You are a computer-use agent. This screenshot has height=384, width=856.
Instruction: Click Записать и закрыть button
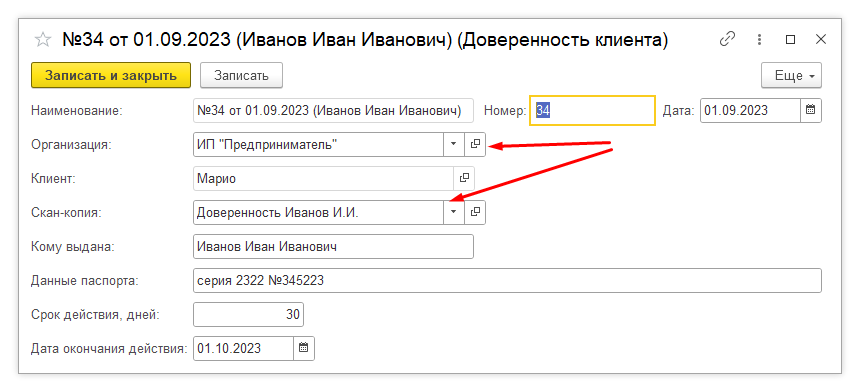[111, 75]
